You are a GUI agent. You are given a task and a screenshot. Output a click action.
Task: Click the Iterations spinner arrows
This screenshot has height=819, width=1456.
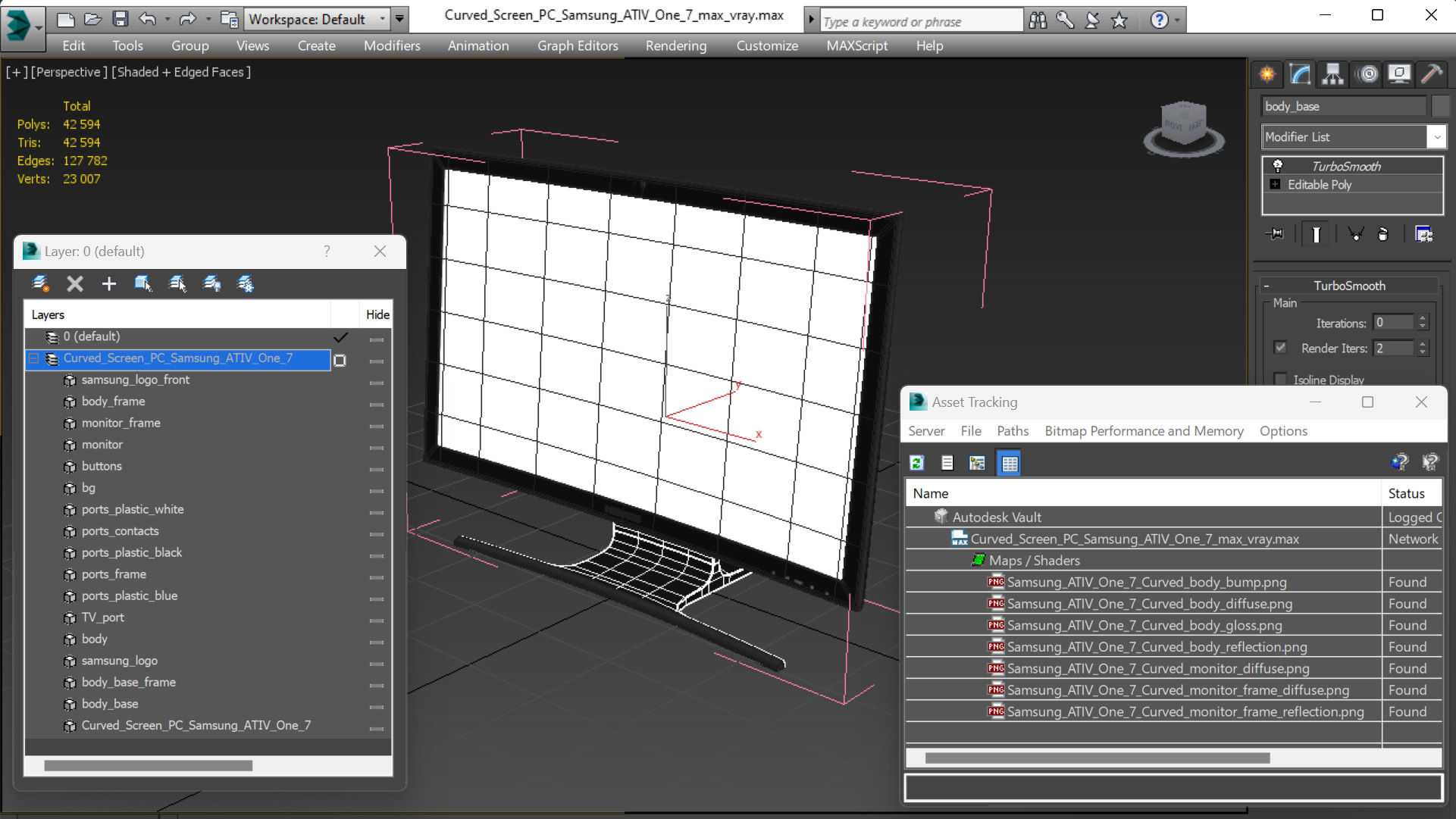[1423, 323]
